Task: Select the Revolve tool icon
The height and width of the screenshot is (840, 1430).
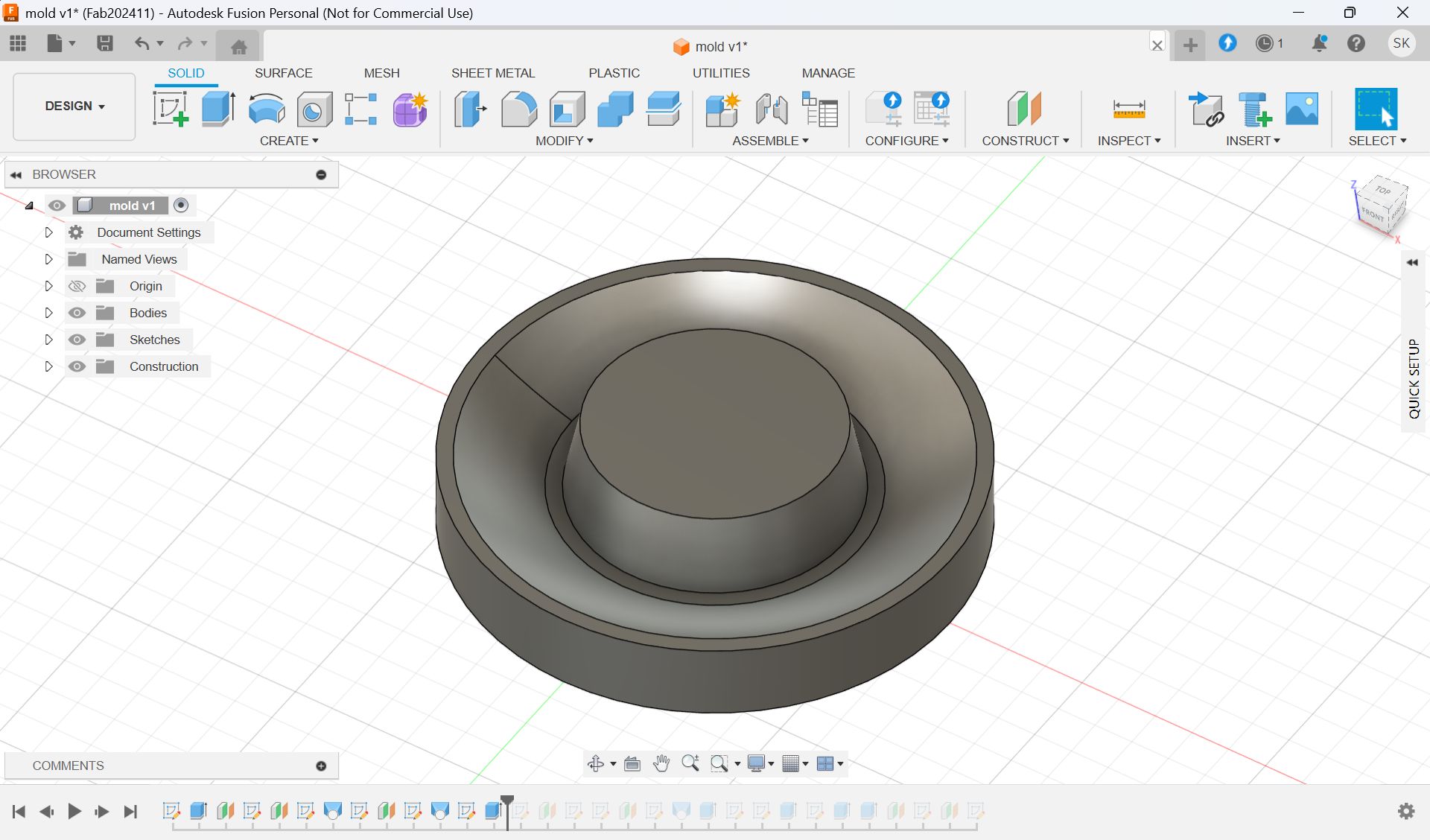Action: [x=267, y=109]
